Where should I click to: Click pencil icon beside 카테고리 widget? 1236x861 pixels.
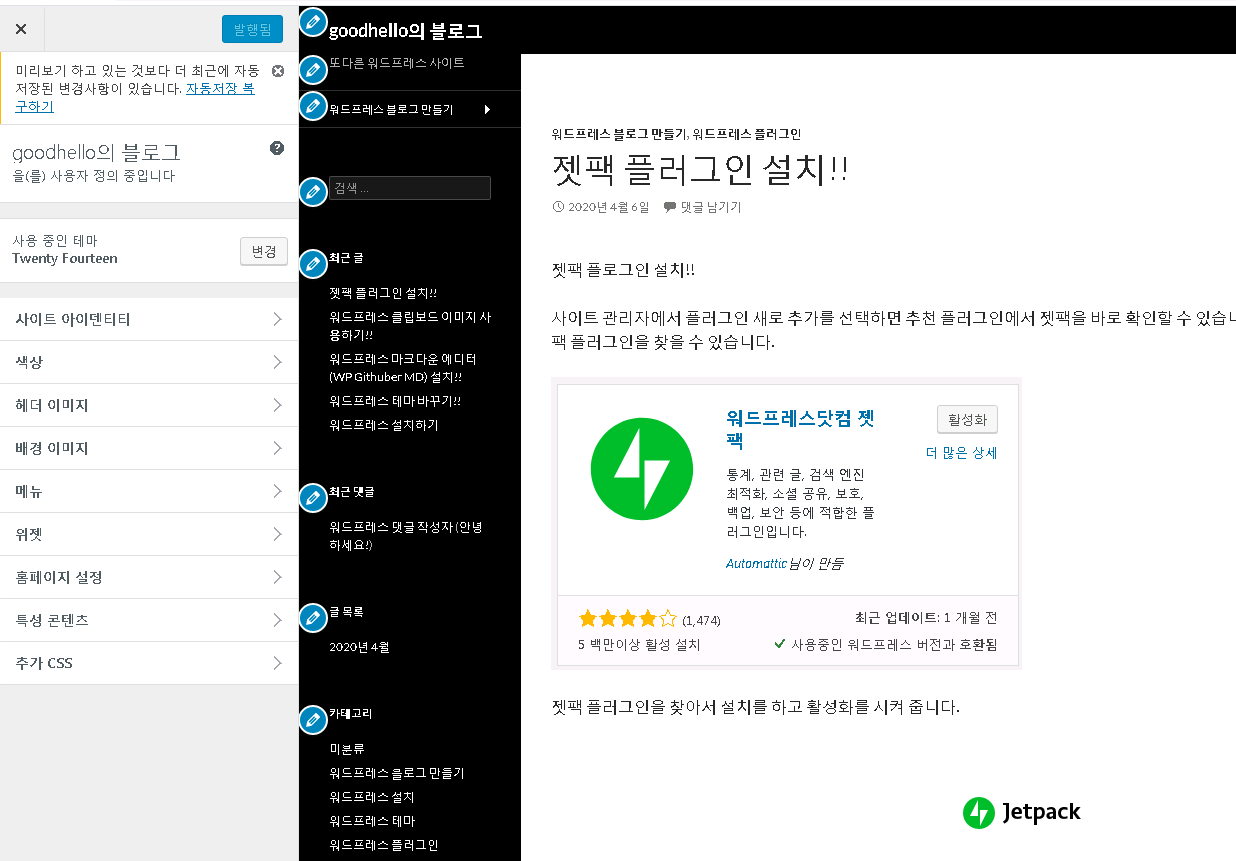coord(314,719)
